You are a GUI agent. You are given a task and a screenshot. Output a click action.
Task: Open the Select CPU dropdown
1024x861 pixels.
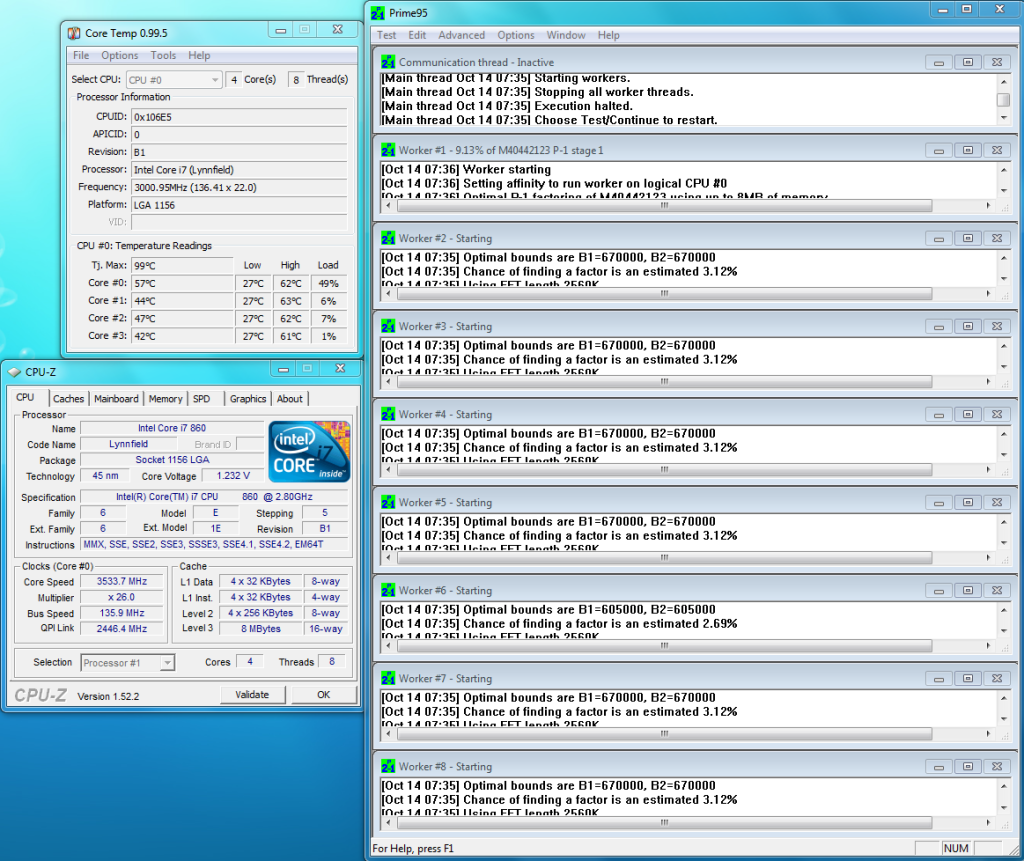pos(174,80)
